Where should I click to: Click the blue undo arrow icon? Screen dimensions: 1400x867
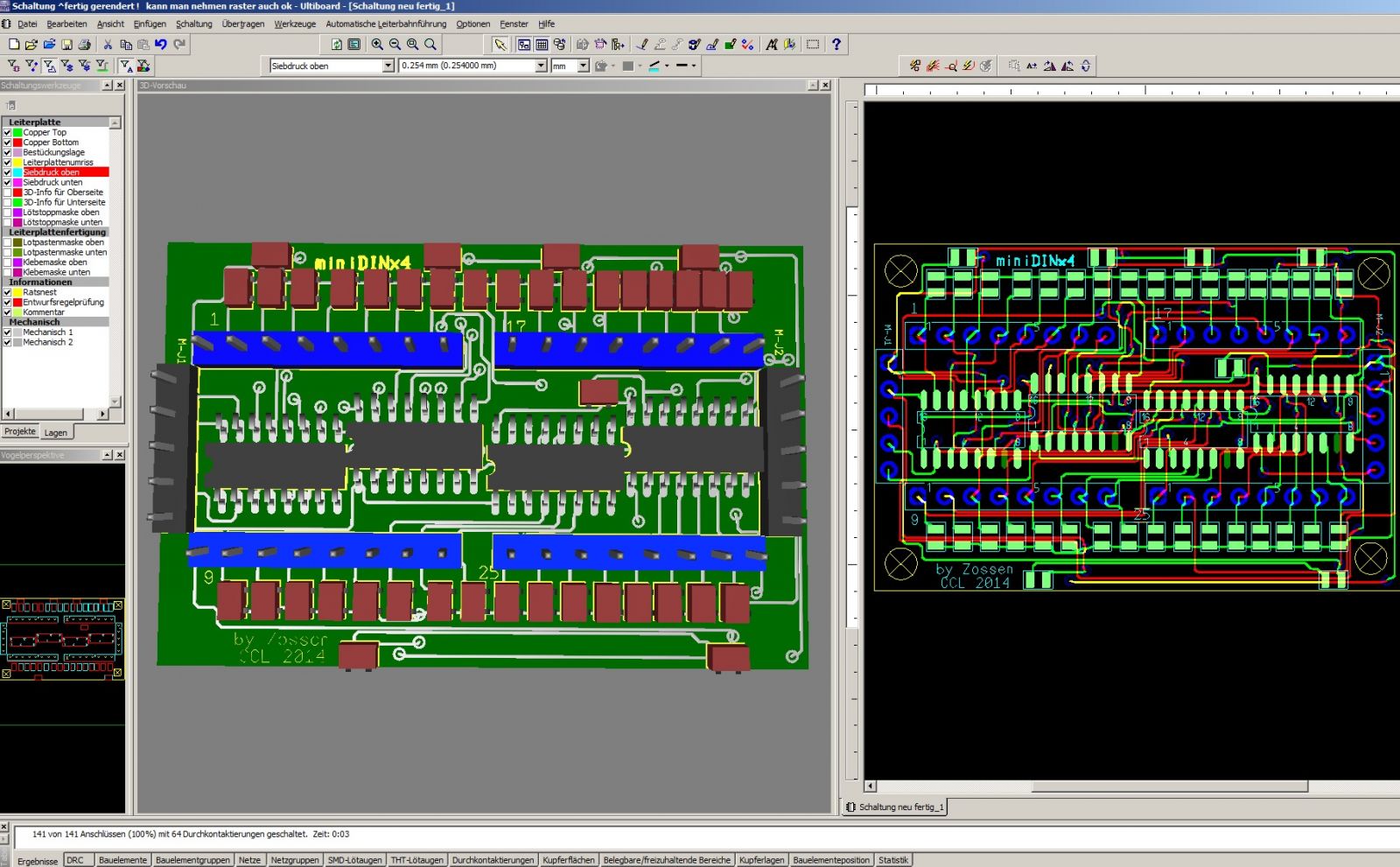point(161,45)
